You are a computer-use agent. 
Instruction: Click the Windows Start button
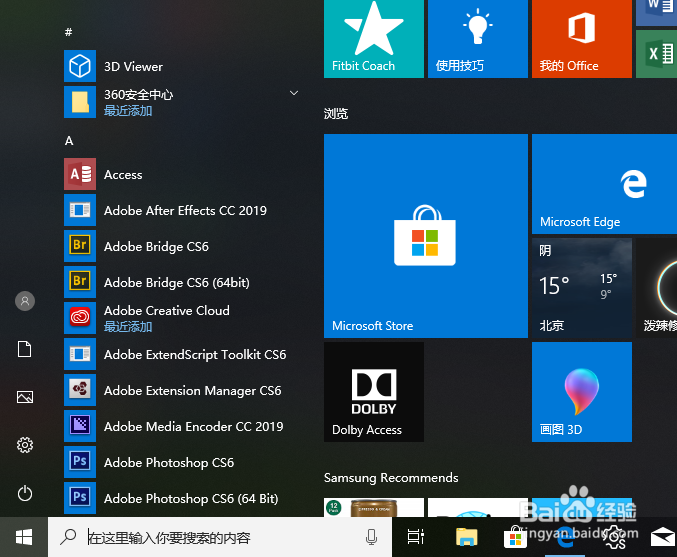[24, 537]
